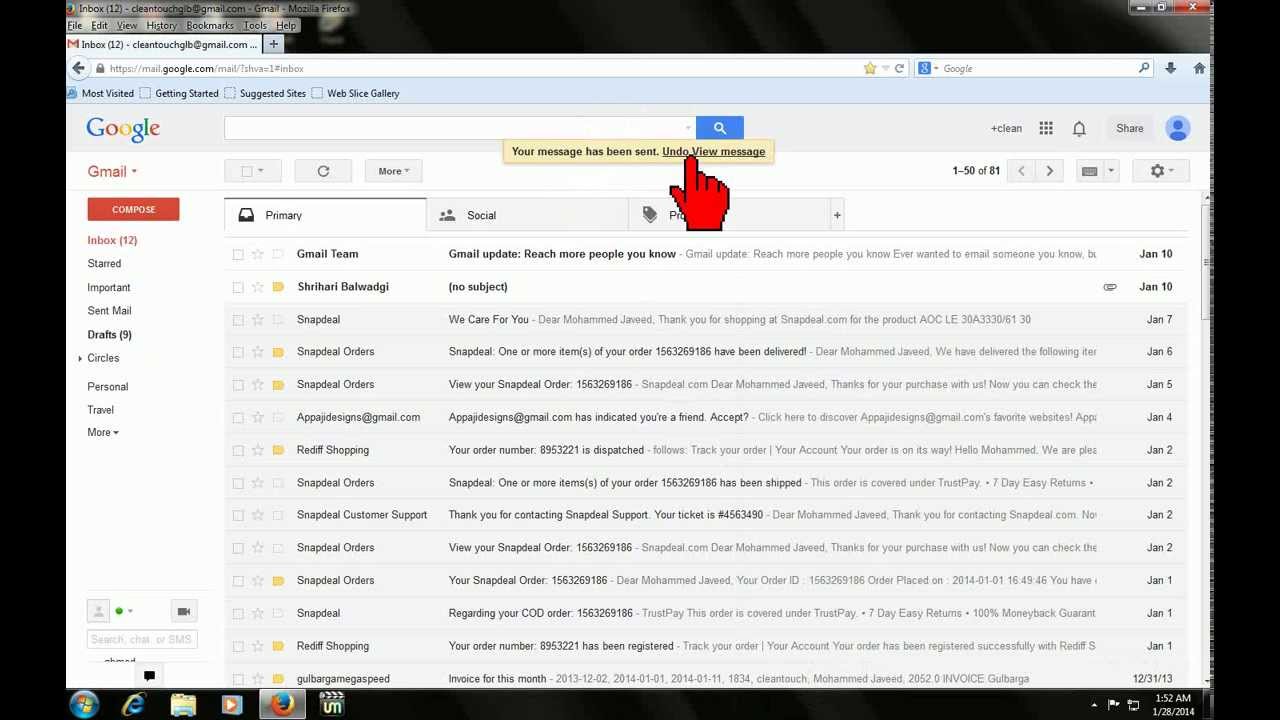Viewport: 1280px width, 720px height.
Task: Open input tools language dropdown arrow
Action: click(1110, 171)
